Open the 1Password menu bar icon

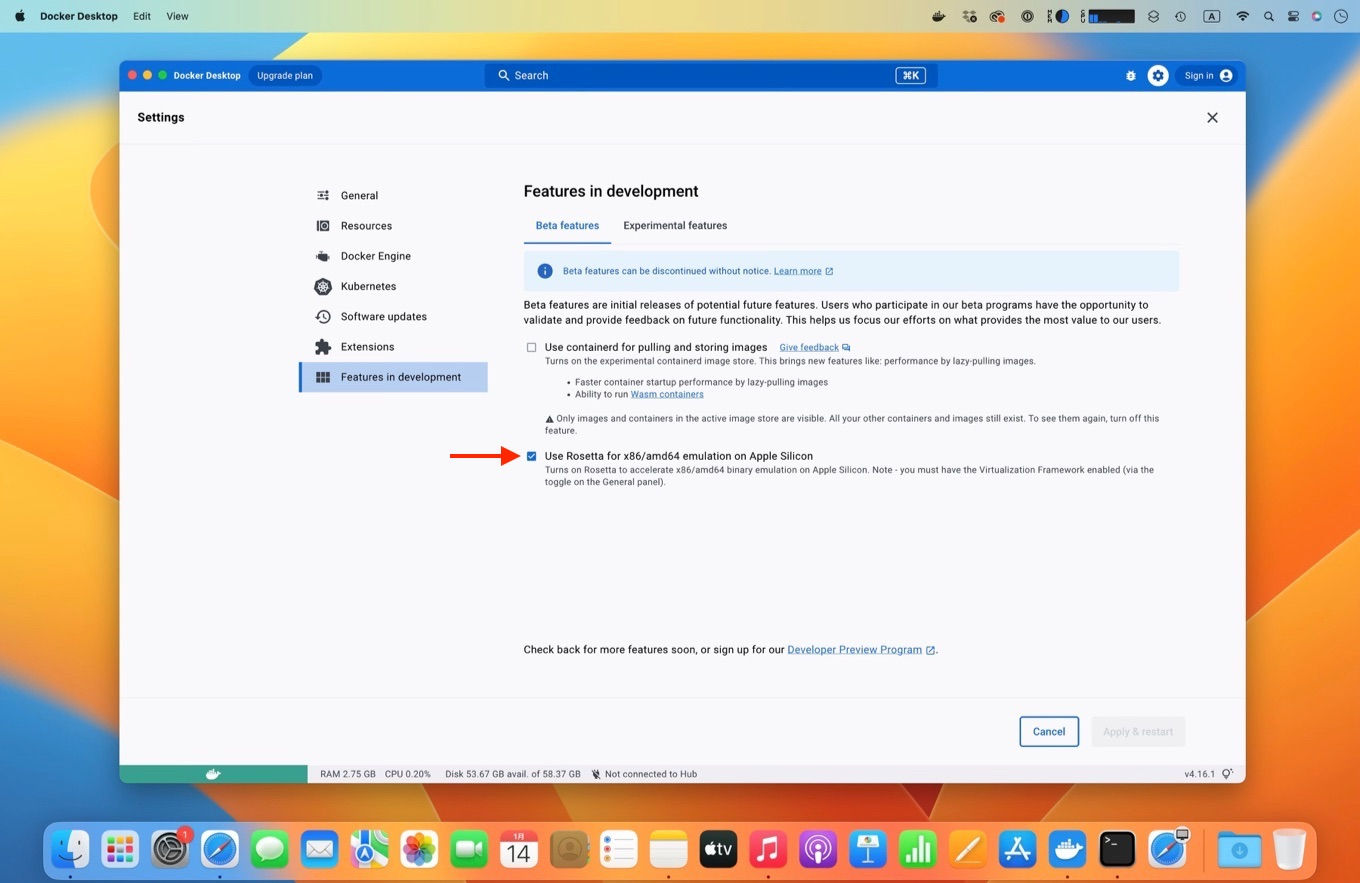coord(1027,16)
